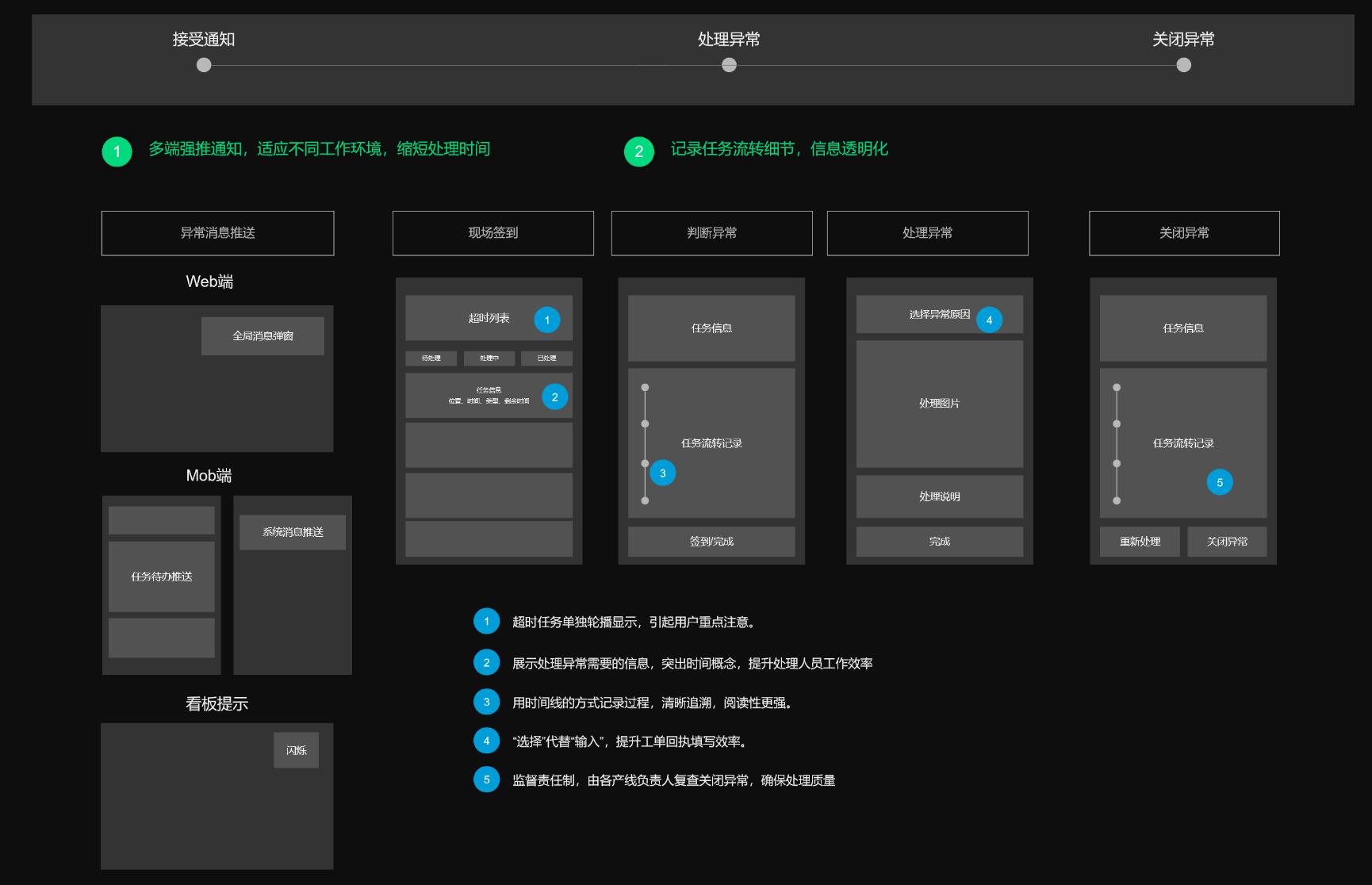This screenshot has height=885, width=1372.
Task: Click the 关闭异常 button beside 重新处理
Action: [1227, 542]
